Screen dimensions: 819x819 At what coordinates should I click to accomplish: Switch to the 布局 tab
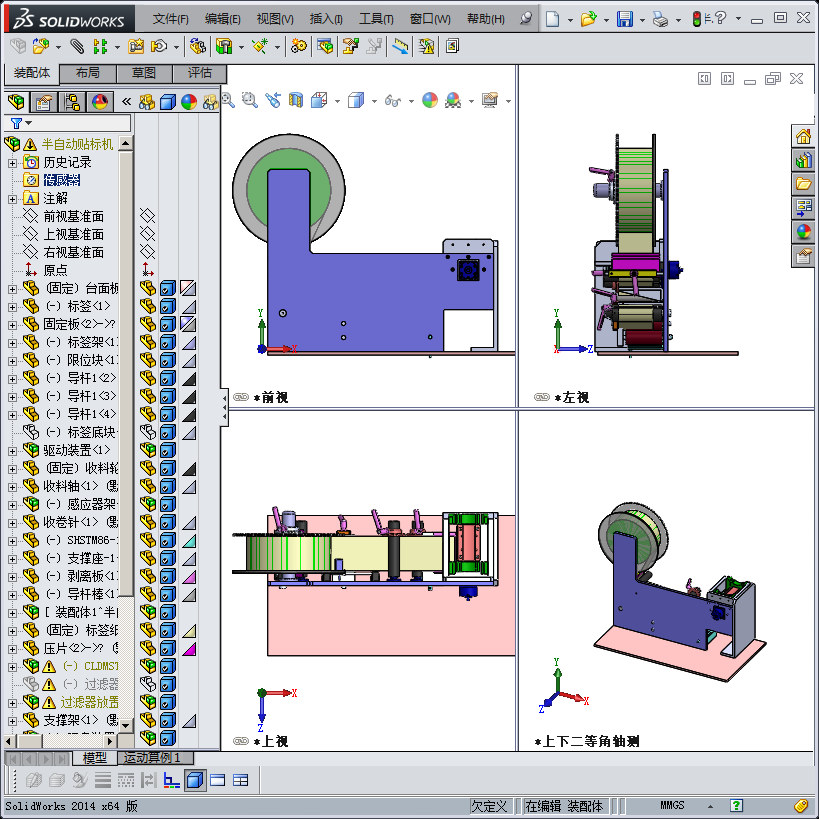(88, 73)
